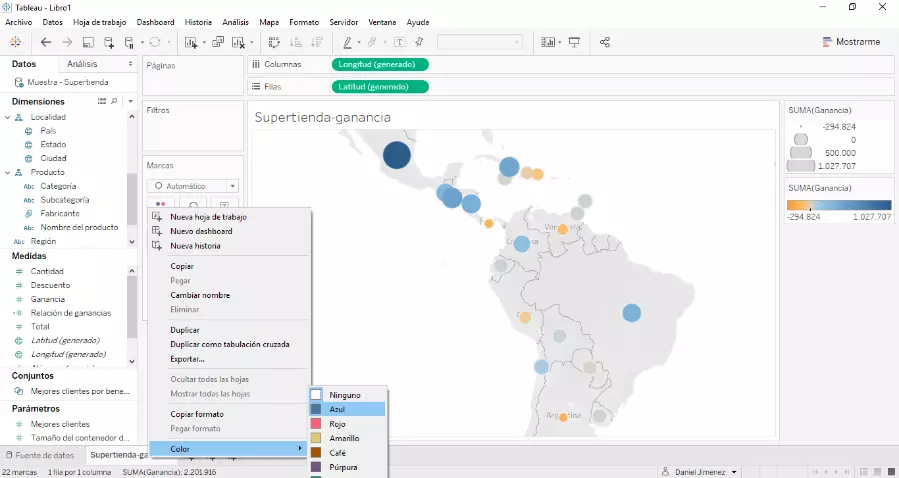The width and height of the screenshot is (899, 478).
Task: Select Exportar... in the context menu
Action: (187, 358)
